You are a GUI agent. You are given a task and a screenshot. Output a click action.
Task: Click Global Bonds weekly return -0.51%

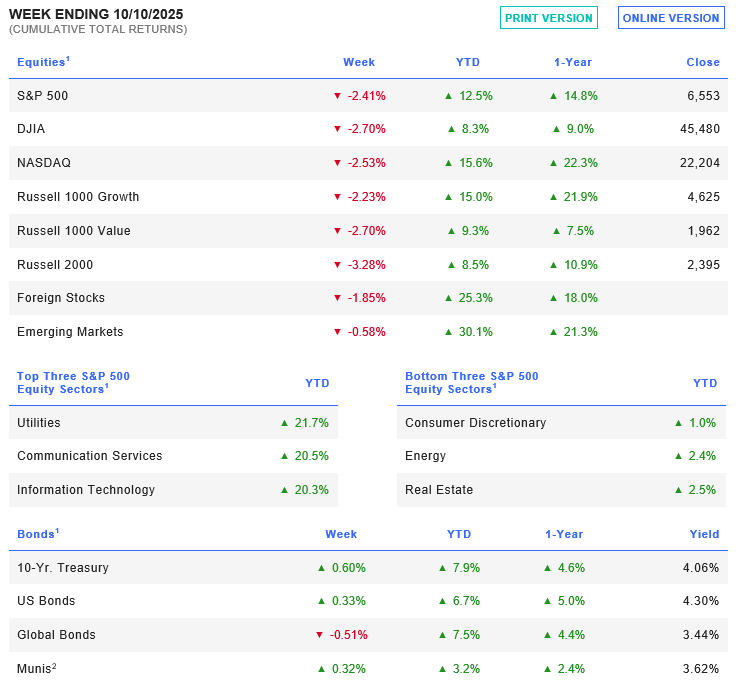point(348,634)
